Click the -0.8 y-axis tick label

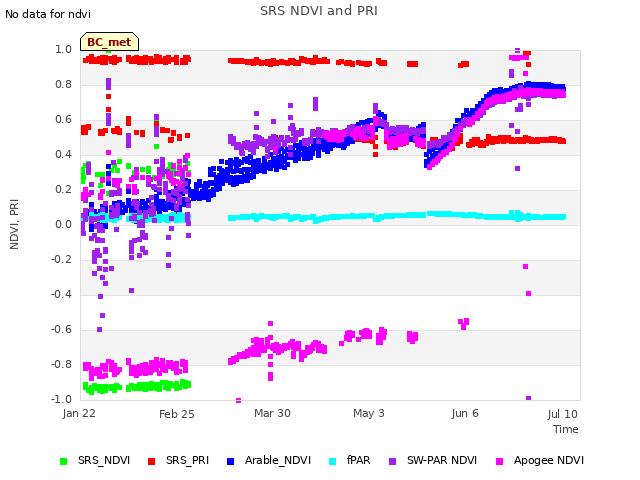pyautogui.click(x=61, y=364)
